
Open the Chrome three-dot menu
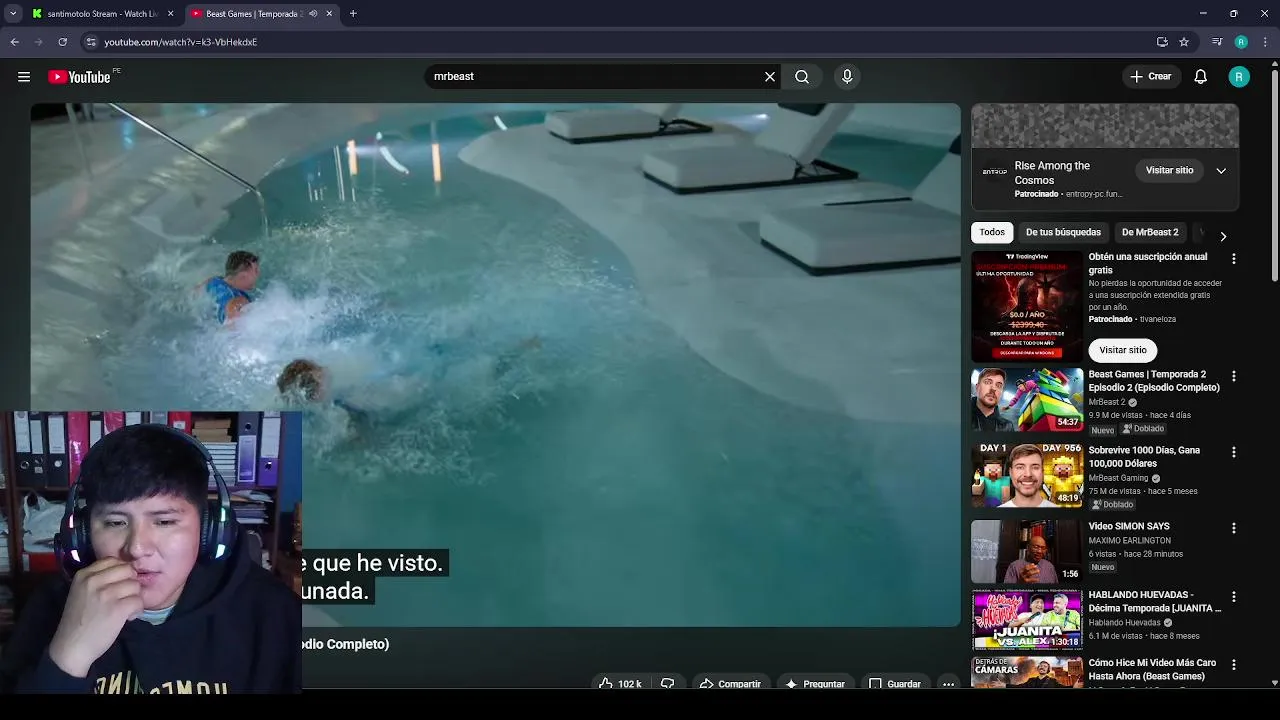[x=1265, y=42]
